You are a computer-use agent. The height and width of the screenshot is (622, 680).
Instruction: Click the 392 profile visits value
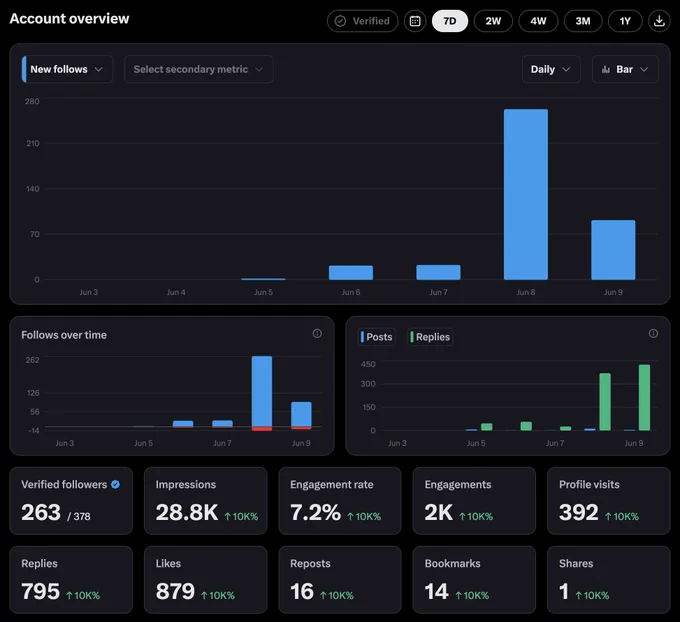(579, 512)
